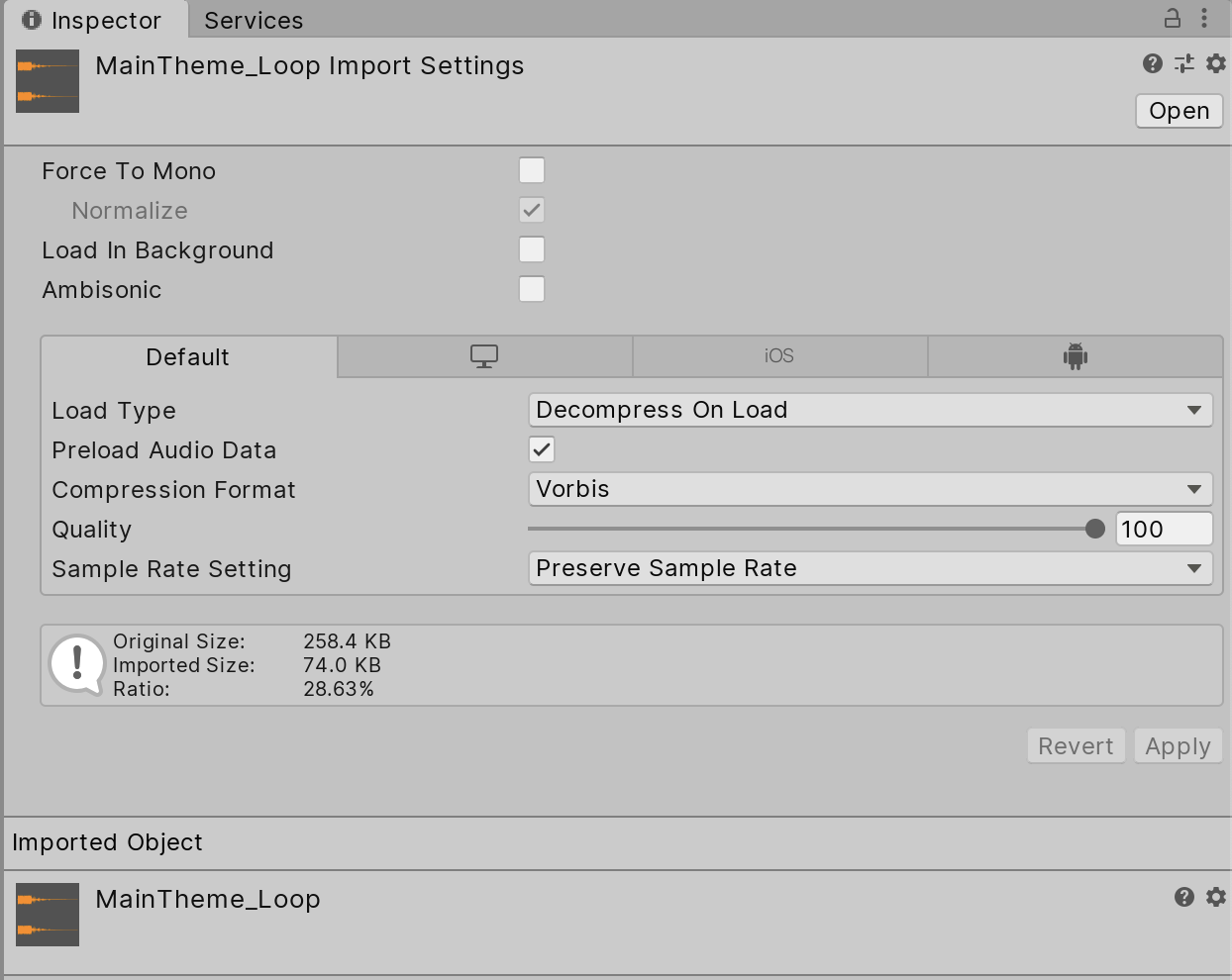Viewport: 1232px width, 980px height.
Task: Open the Inspector settings gear menu
Action: click(x=1215, y=62)
